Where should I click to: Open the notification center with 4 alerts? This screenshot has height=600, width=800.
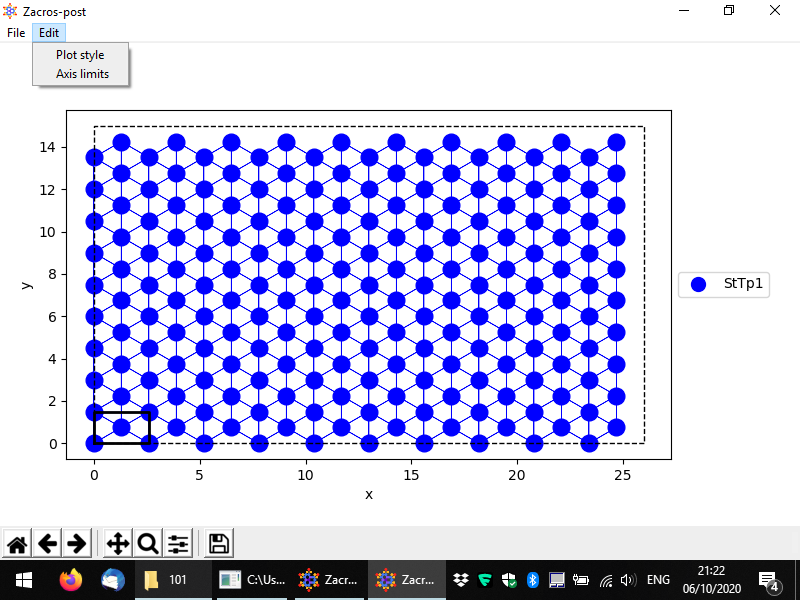(769, 580)
